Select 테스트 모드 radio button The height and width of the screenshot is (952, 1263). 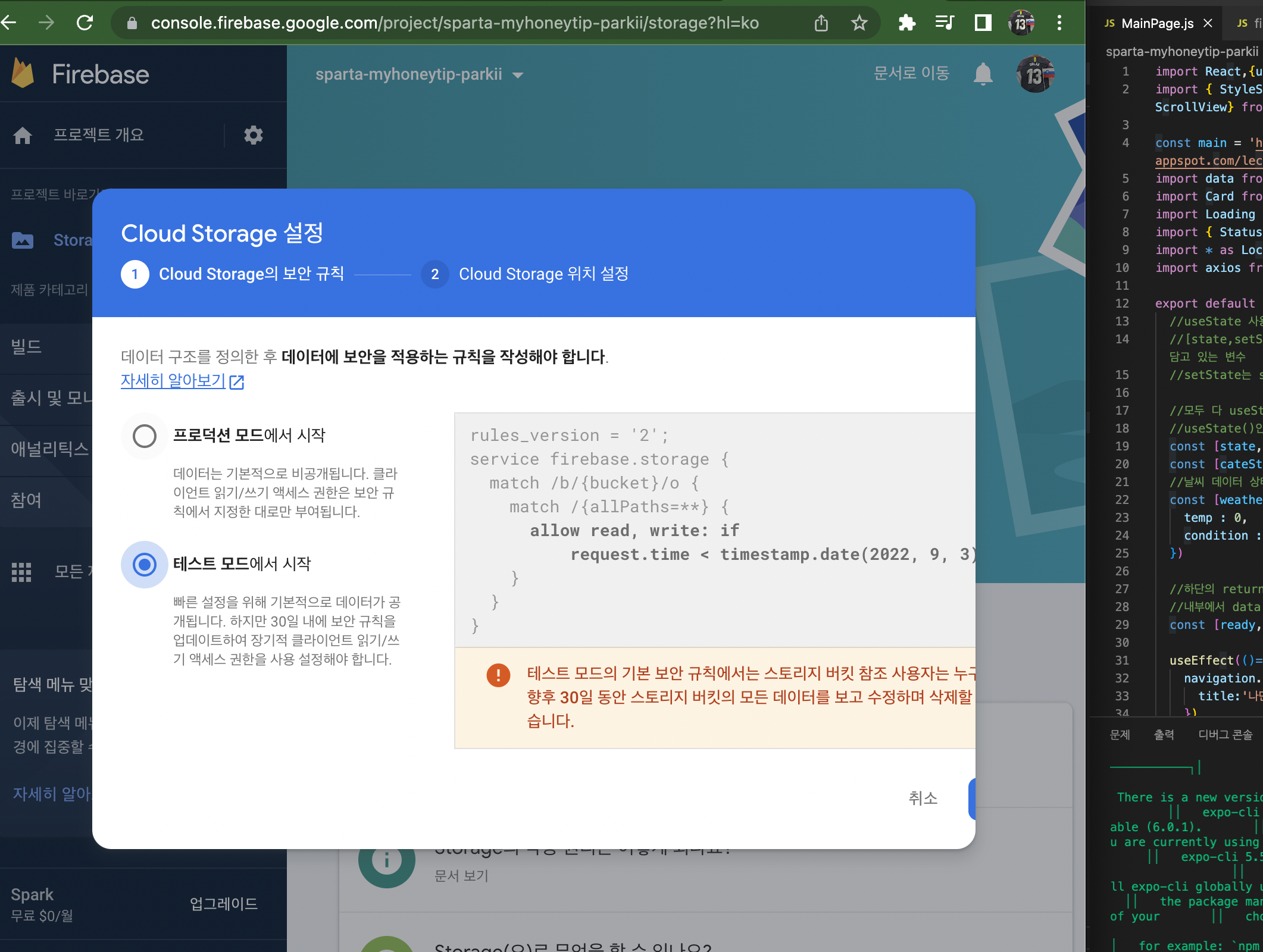click(144, 564)
